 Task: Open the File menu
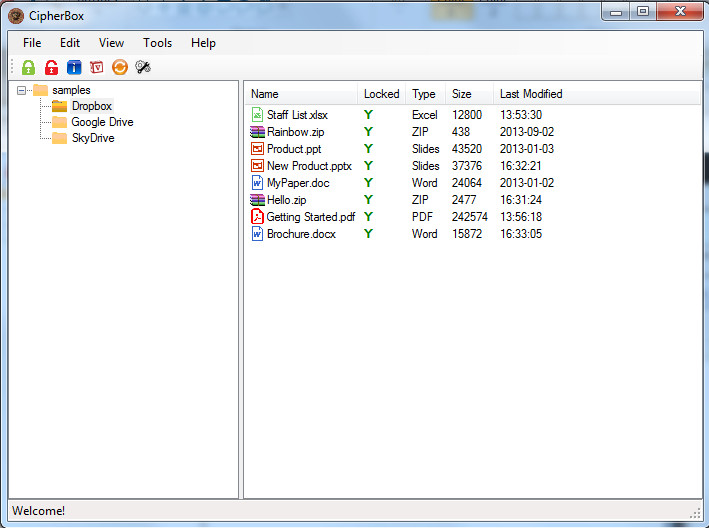coord(32,43)
